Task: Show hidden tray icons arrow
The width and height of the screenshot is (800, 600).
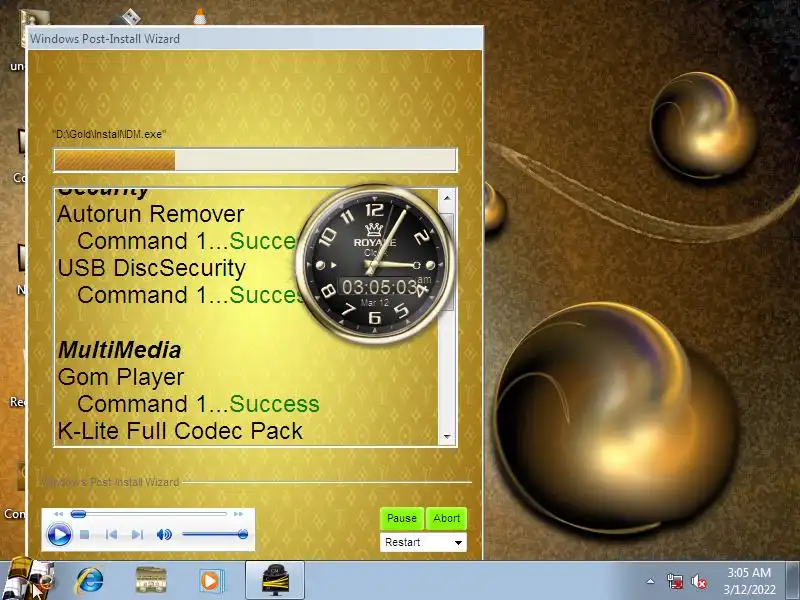Action: coord(651,581)
